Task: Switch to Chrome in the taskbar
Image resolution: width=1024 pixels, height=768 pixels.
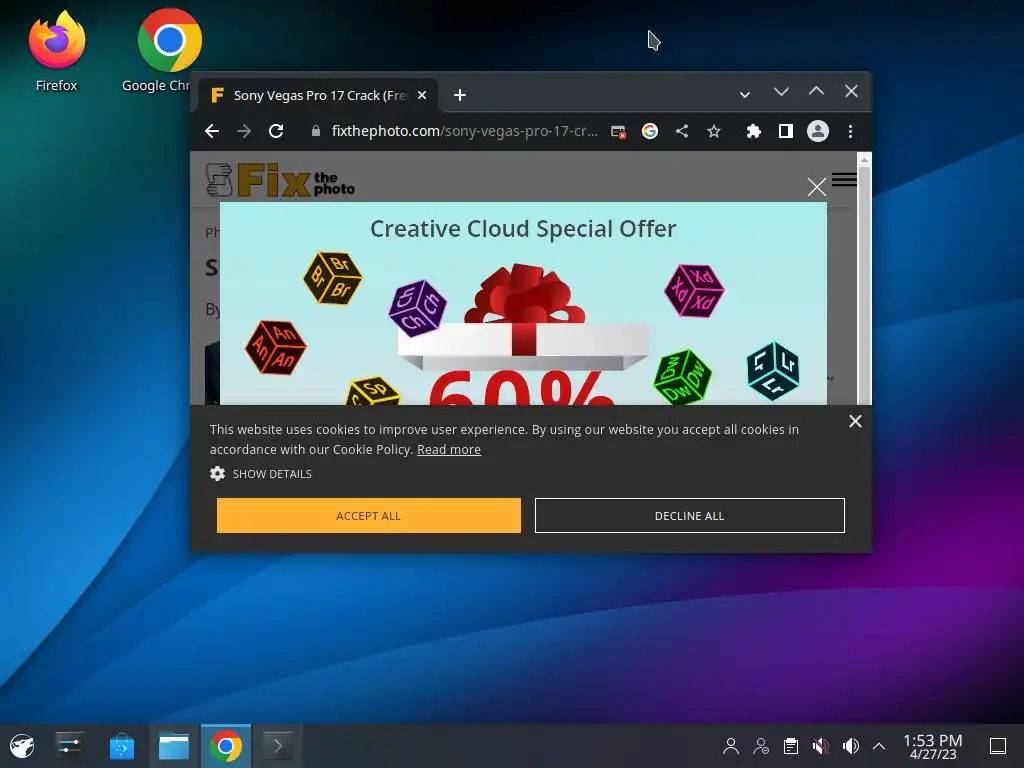Action: click(226, 746)
